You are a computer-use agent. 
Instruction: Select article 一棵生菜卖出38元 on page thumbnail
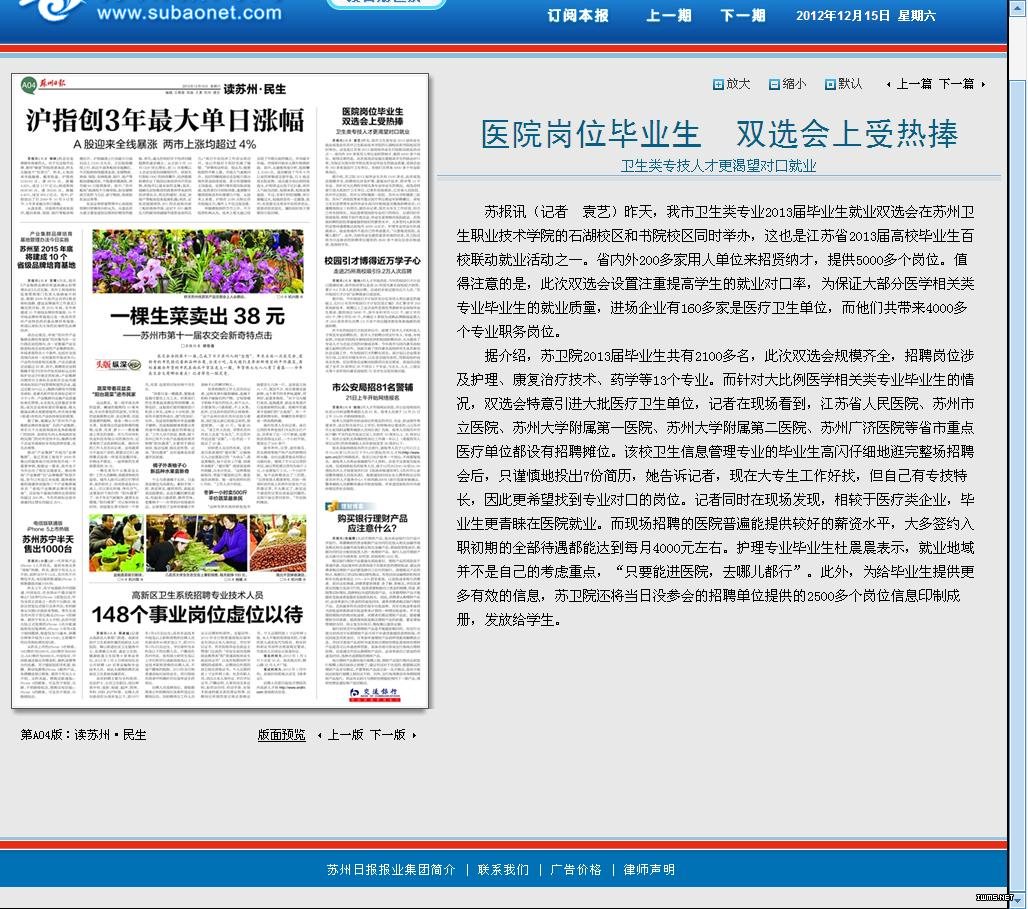pos(197,316)
